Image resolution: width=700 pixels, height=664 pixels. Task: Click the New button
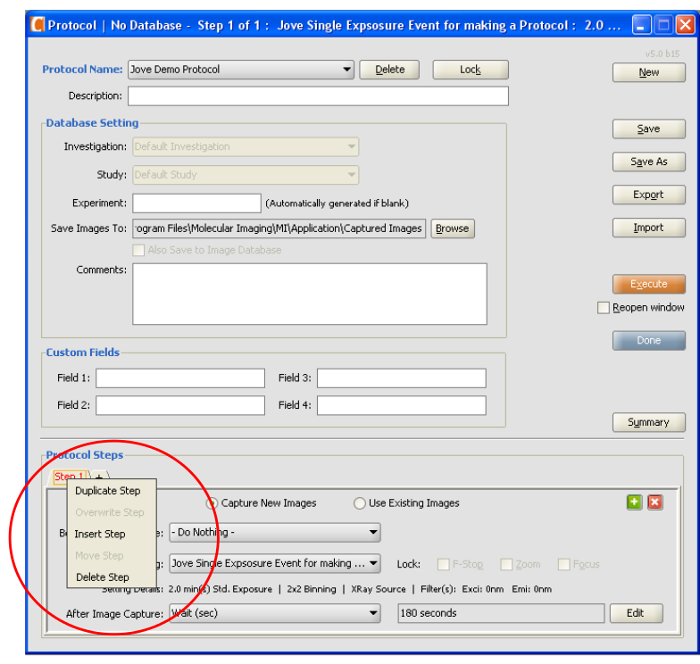[649, 72]
